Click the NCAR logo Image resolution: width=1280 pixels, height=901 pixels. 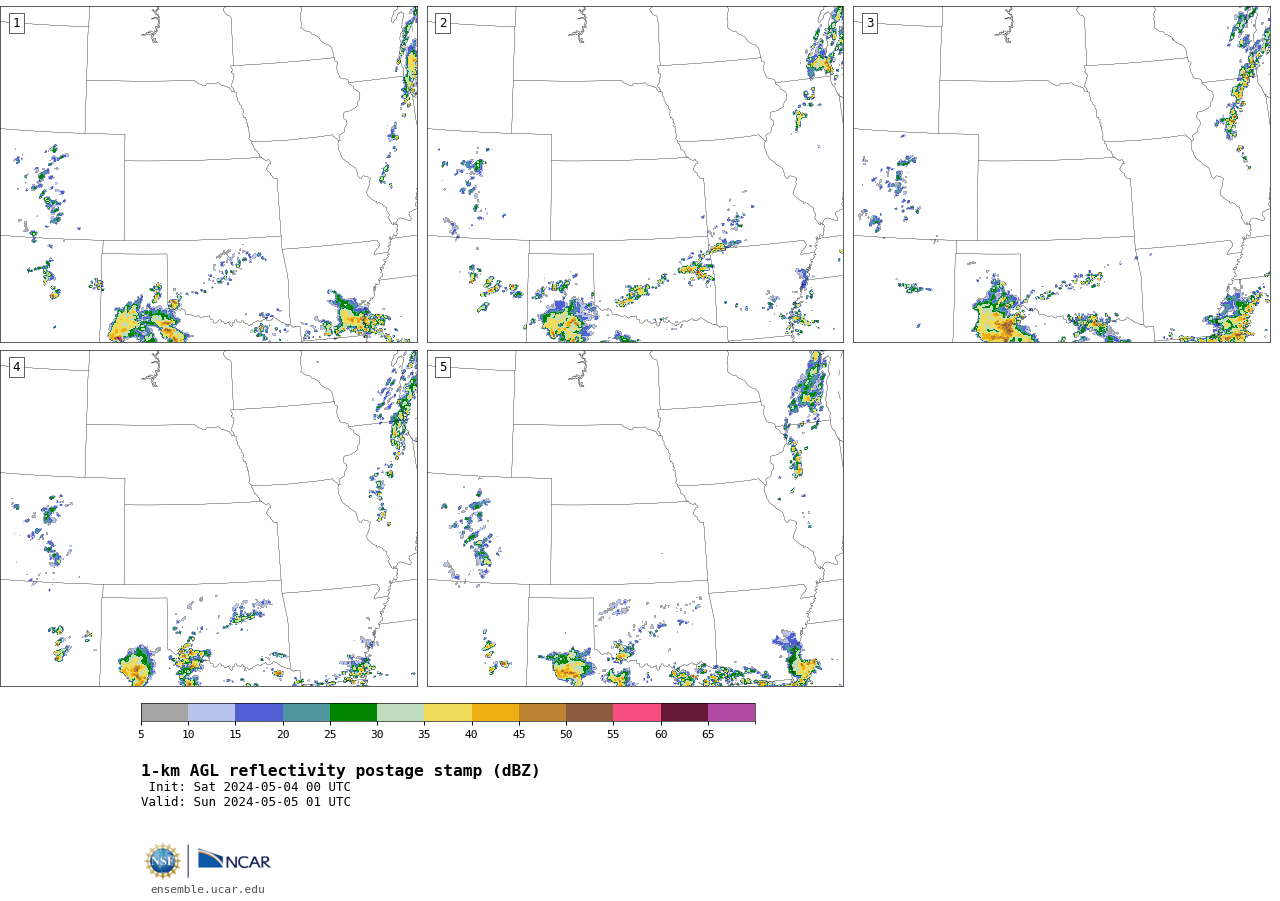tap(234, 860)
